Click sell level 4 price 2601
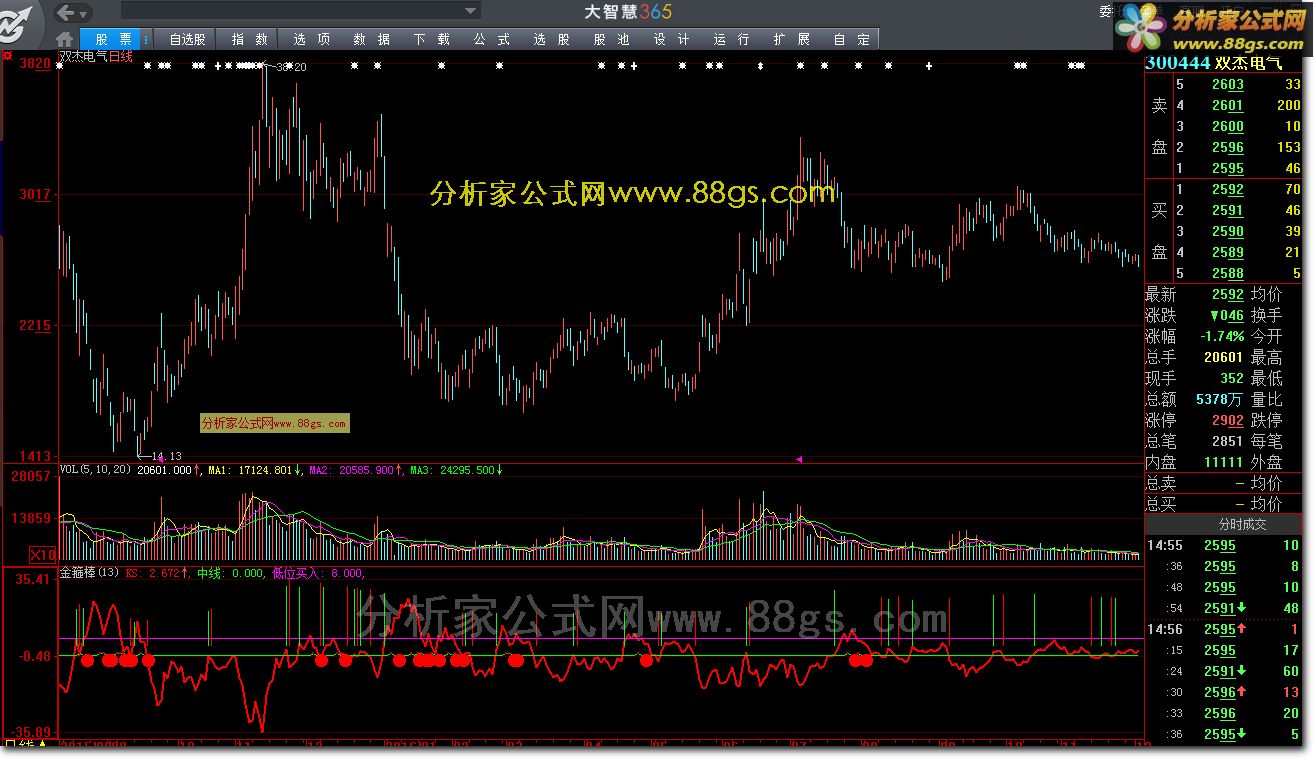The height and width of the screenshot is (759, 1315). [1227, 106]
